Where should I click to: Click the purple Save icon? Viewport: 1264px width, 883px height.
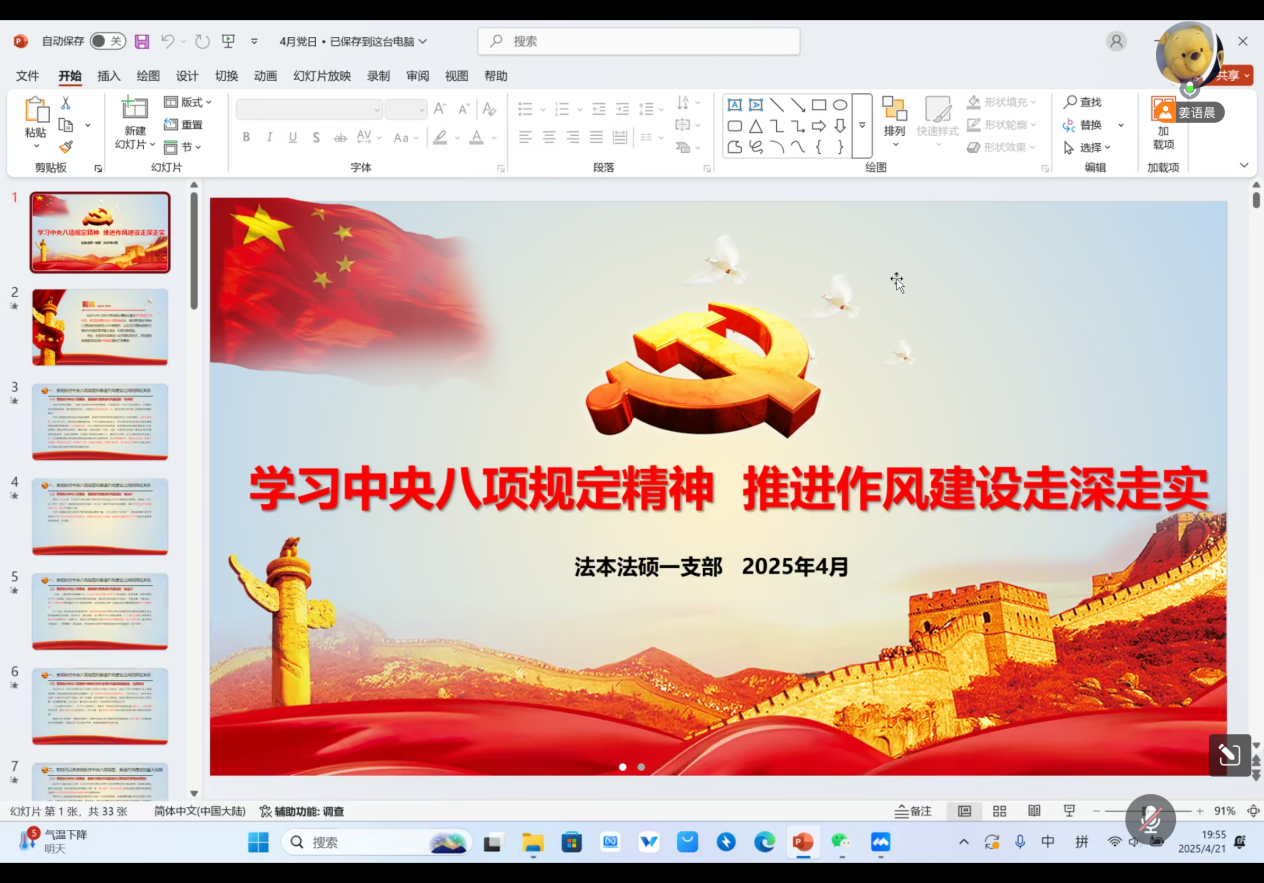pos(142,41)
